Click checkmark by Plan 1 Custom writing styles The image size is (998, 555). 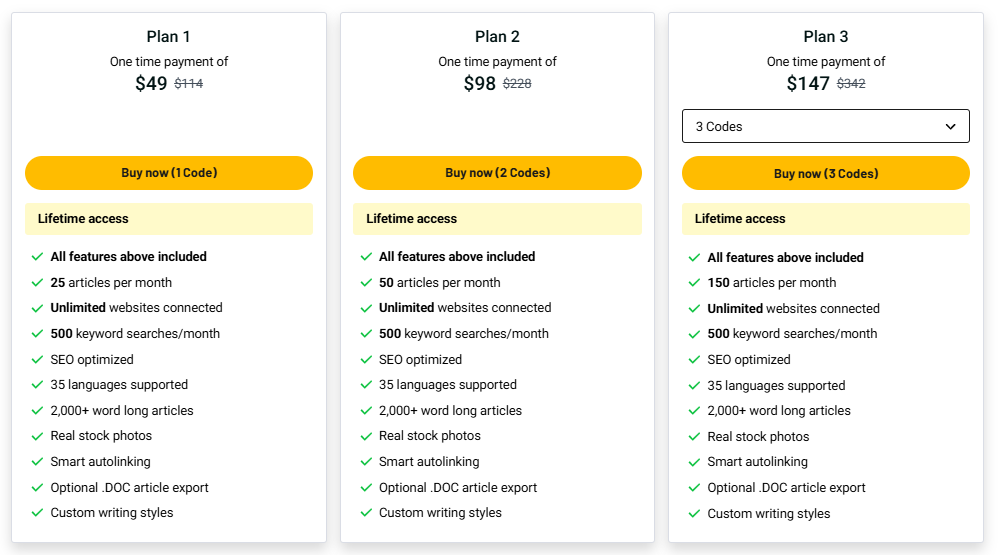[x=38, y=513]
